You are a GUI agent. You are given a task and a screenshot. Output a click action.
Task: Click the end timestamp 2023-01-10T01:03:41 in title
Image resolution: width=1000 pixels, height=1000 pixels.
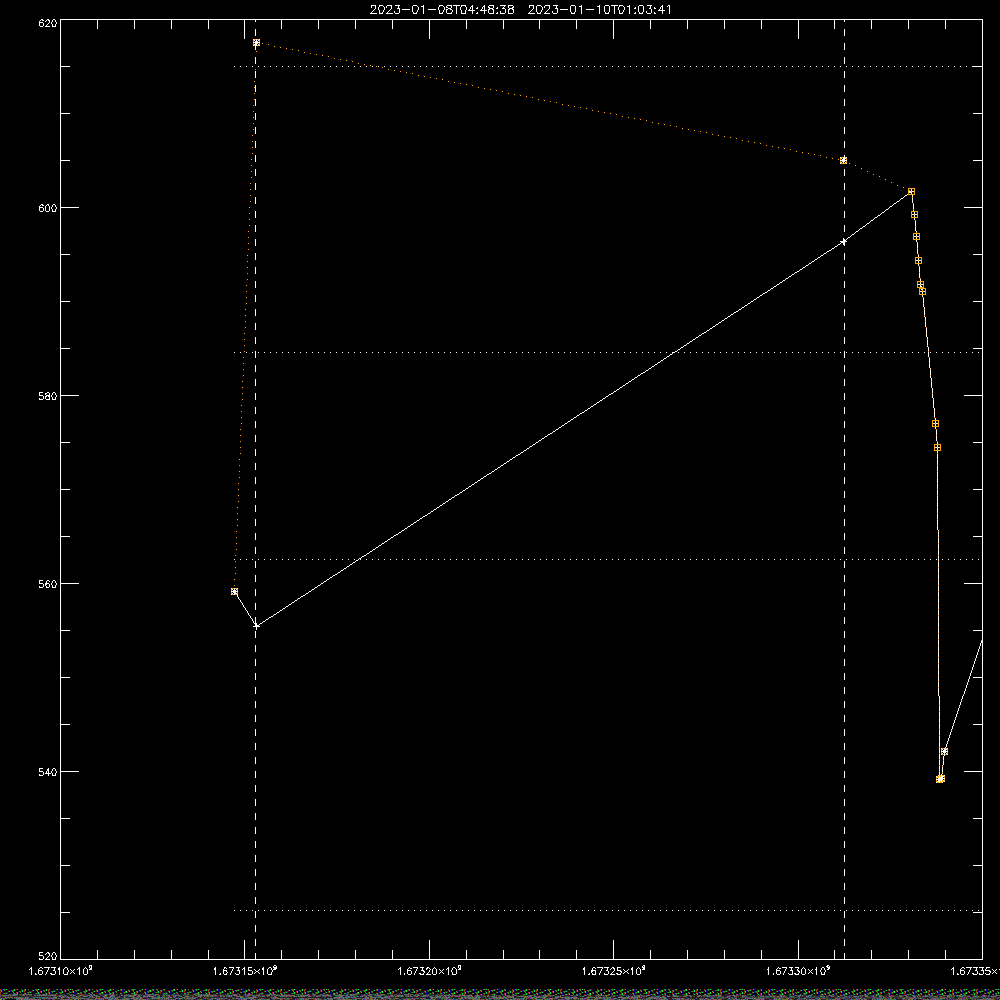point(599,10)
